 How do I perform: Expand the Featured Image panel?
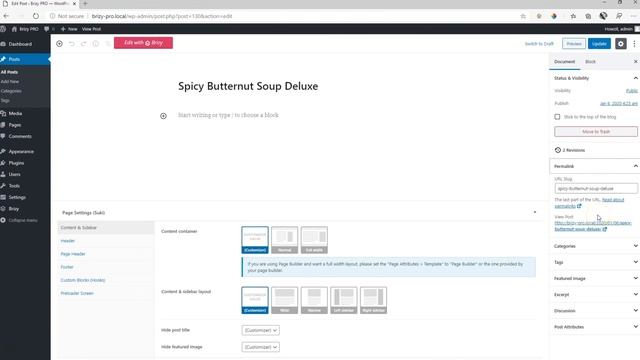pos(595,278)
